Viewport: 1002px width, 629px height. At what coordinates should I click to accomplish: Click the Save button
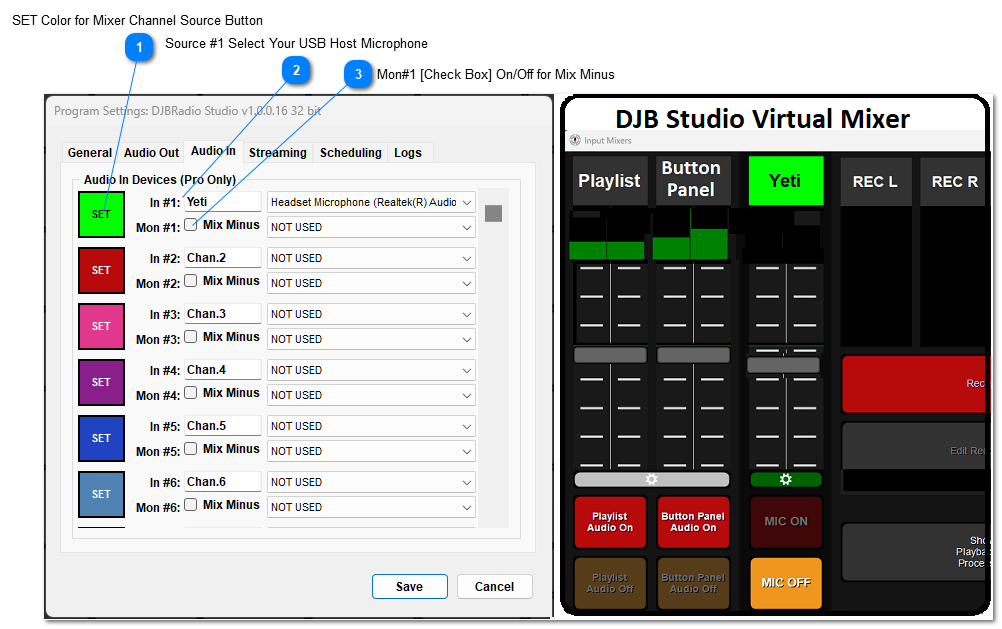coord(409,587)
